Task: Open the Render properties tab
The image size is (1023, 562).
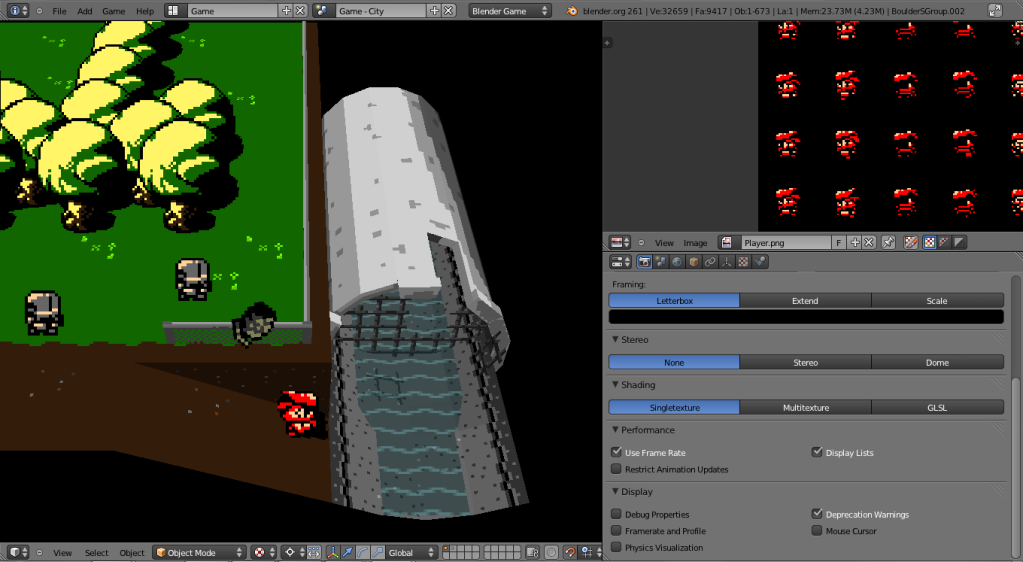Action: coord(645,262)
